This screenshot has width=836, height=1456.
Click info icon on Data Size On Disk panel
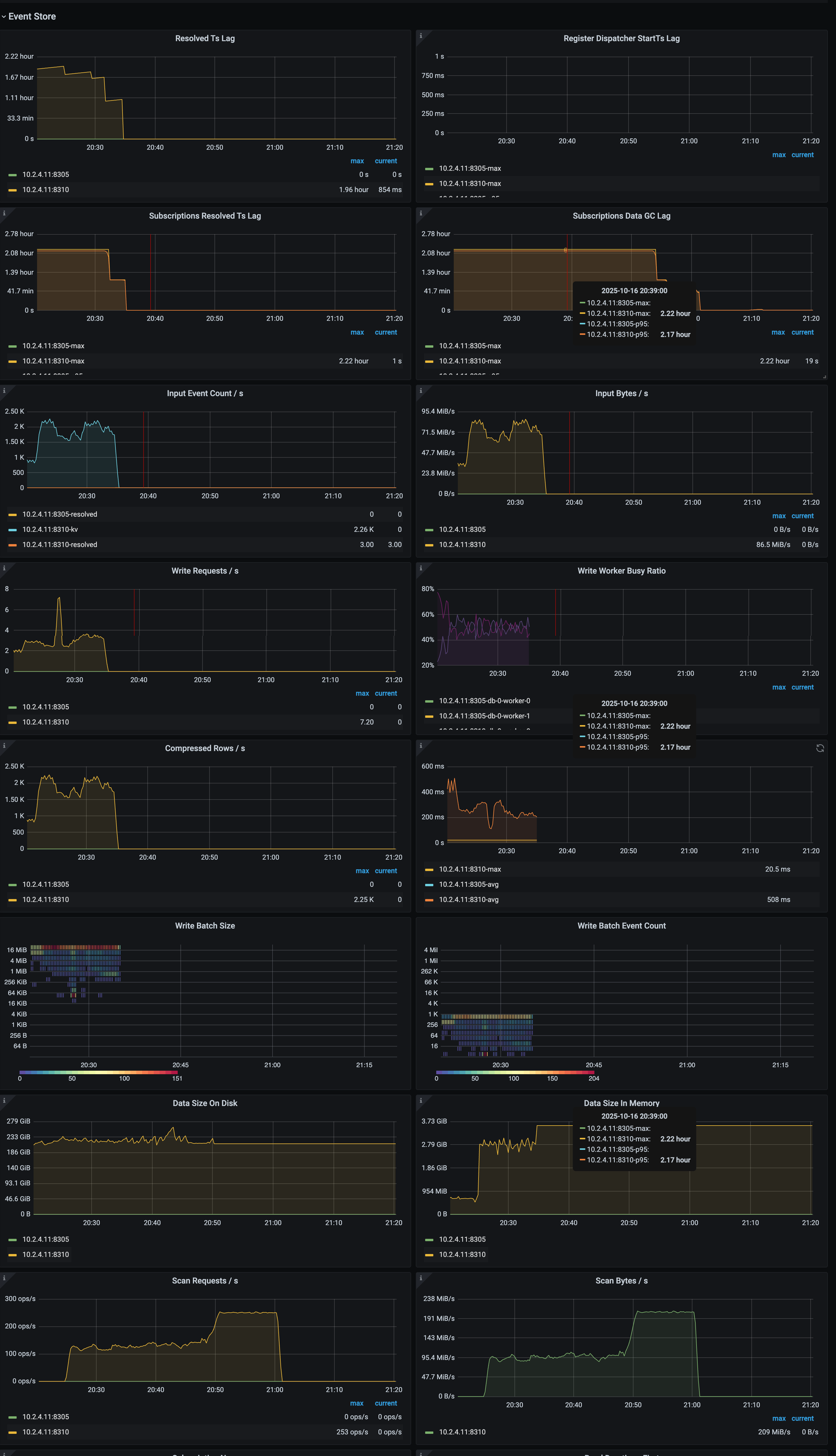(x=4, y=1100)
